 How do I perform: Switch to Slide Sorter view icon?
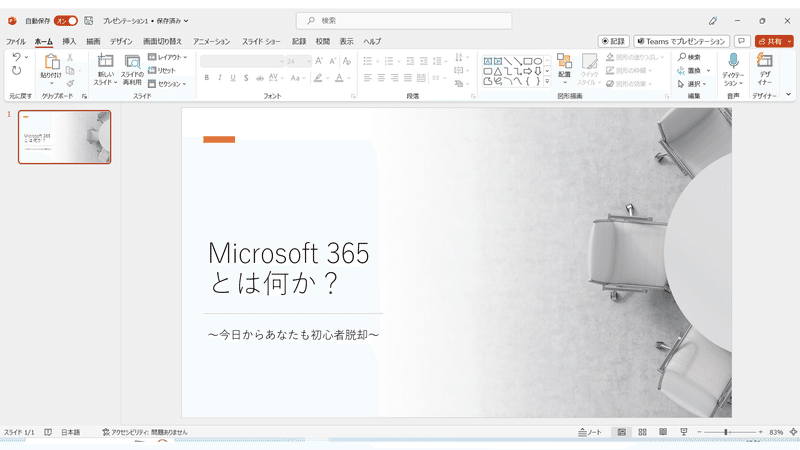coord(642,432)
